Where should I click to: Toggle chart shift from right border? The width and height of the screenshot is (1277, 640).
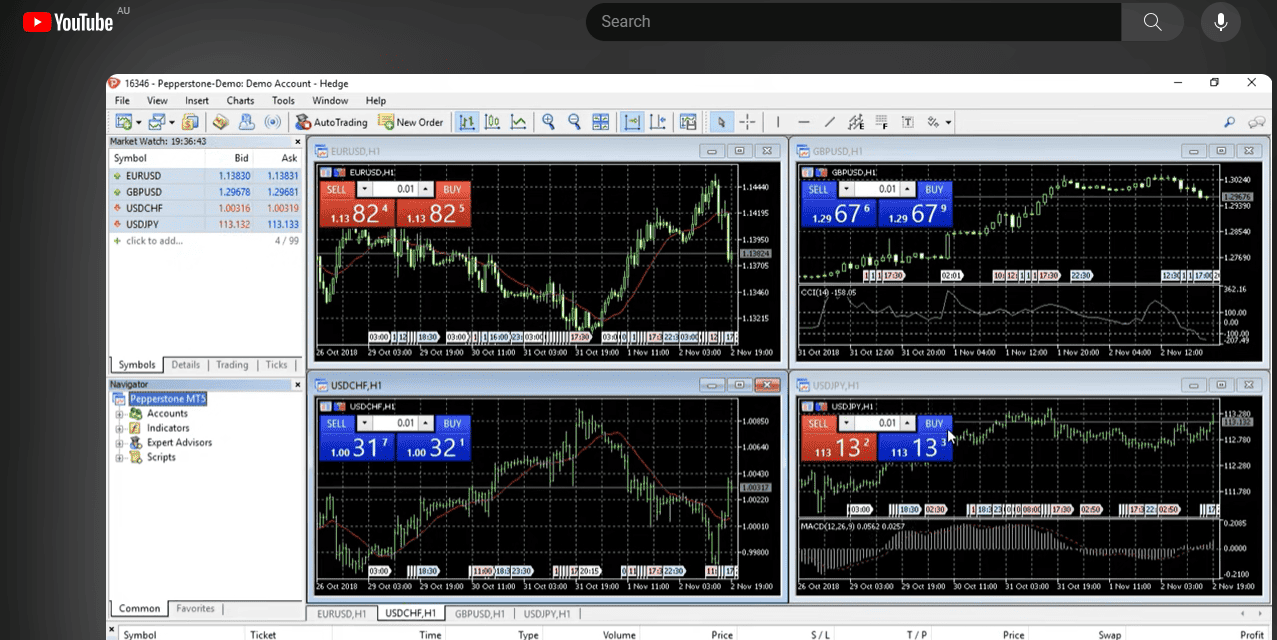658,122
